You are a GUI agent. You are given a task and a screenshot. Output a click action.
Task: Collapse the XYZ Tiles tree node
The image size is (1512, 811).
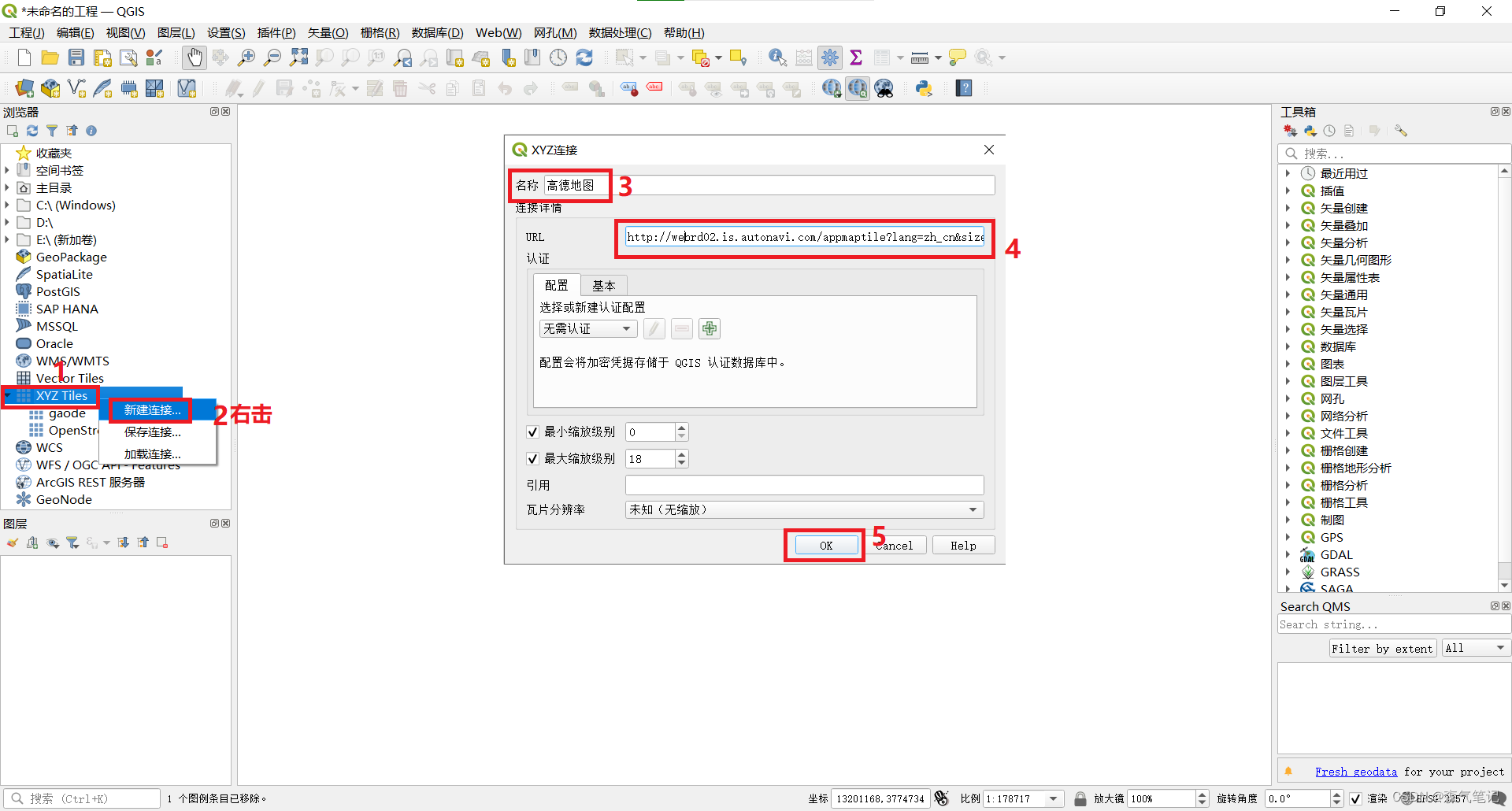pos(7,395)
